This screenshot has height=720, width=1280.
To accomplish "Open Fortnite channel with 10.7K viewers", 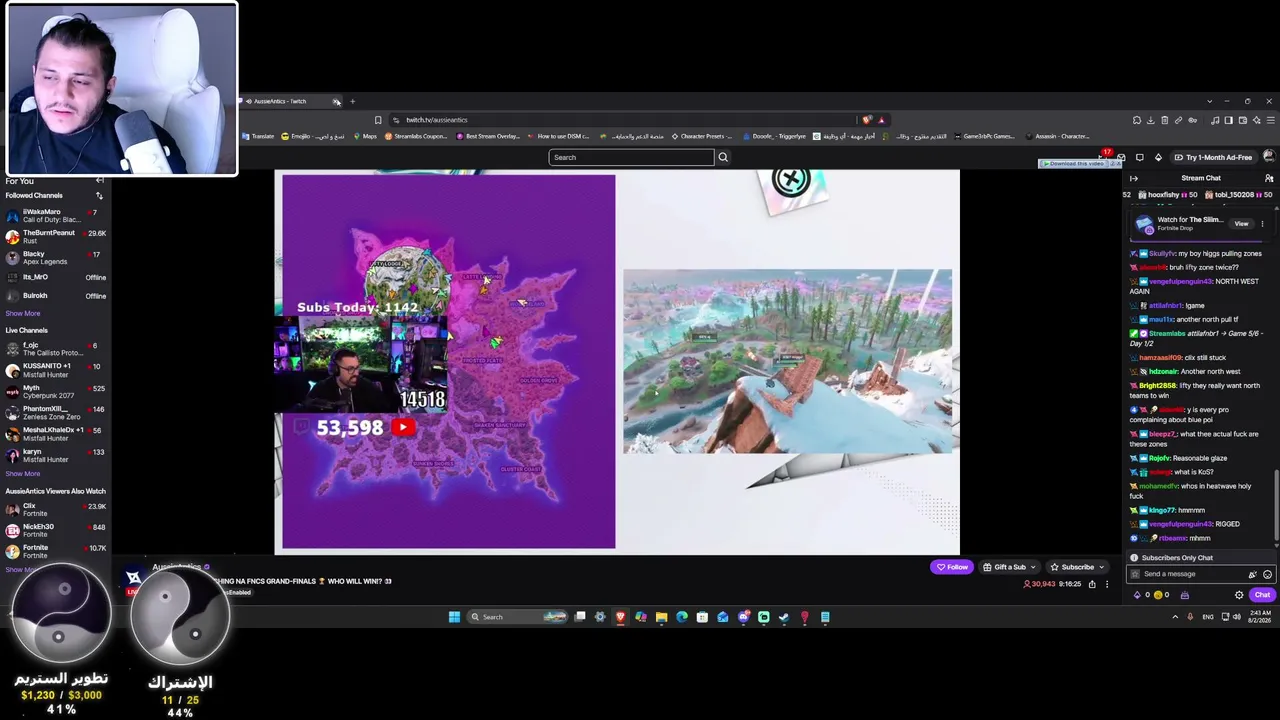I will pyautogui.click(x=55, y=551).
